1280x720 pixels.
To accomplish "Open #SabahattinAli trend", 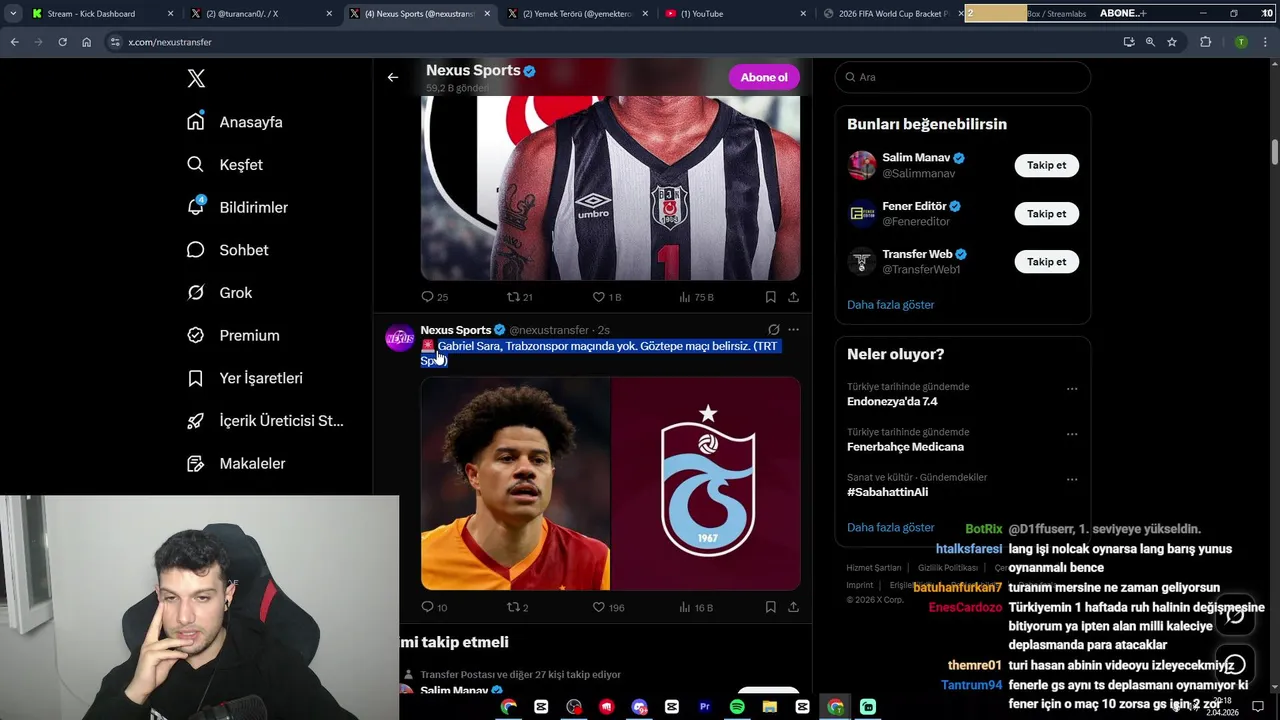I will click(x=887, y=492).
